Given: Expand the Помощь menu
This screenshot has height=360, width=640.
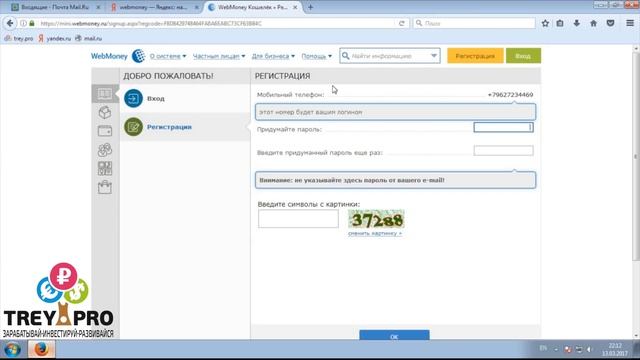Looking at the screenshot, I should click(316, 56).
